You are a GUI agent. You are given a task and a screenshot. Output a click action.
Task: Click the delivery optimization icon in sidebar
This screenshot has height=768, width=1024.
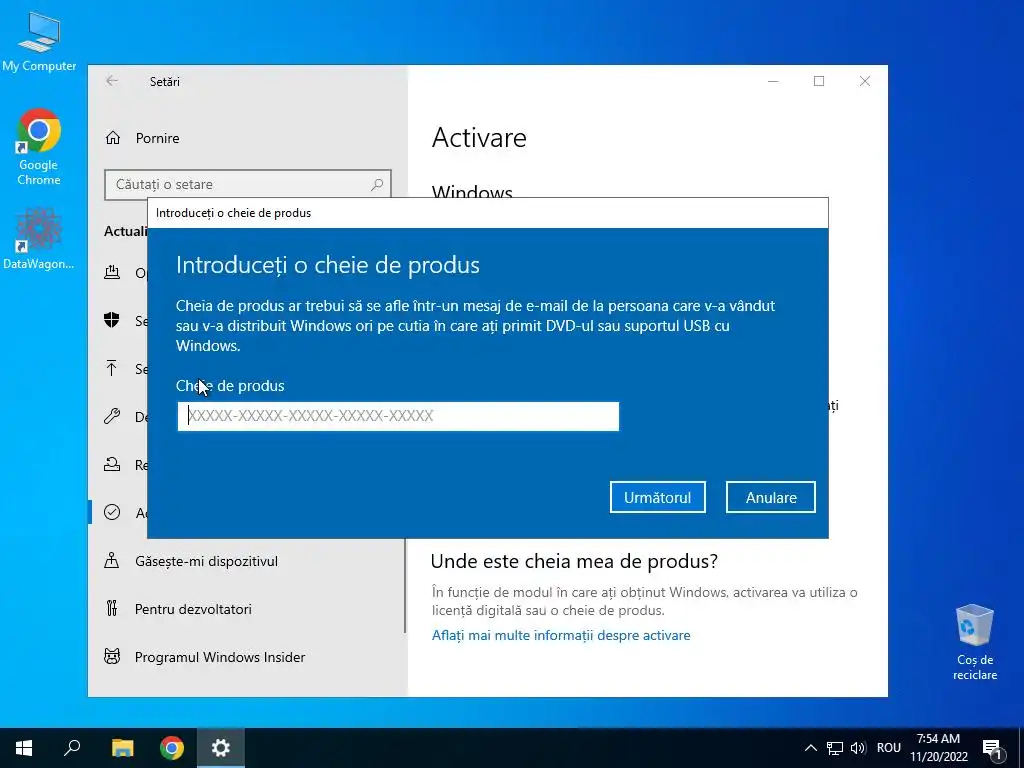pyautogui.click(x=112, y=272)
